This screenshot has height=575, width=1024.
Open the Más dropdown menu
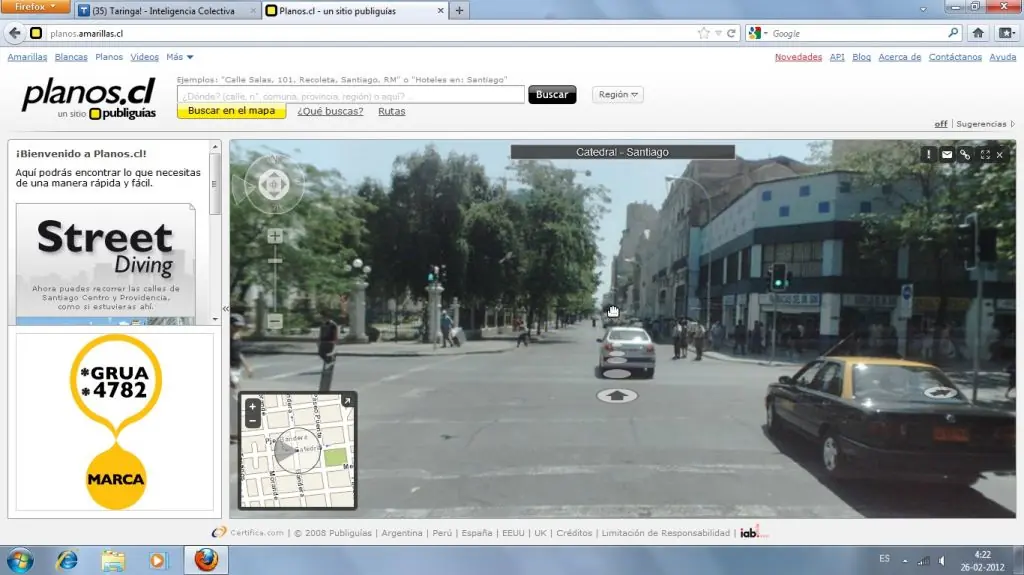pos(180,57)
